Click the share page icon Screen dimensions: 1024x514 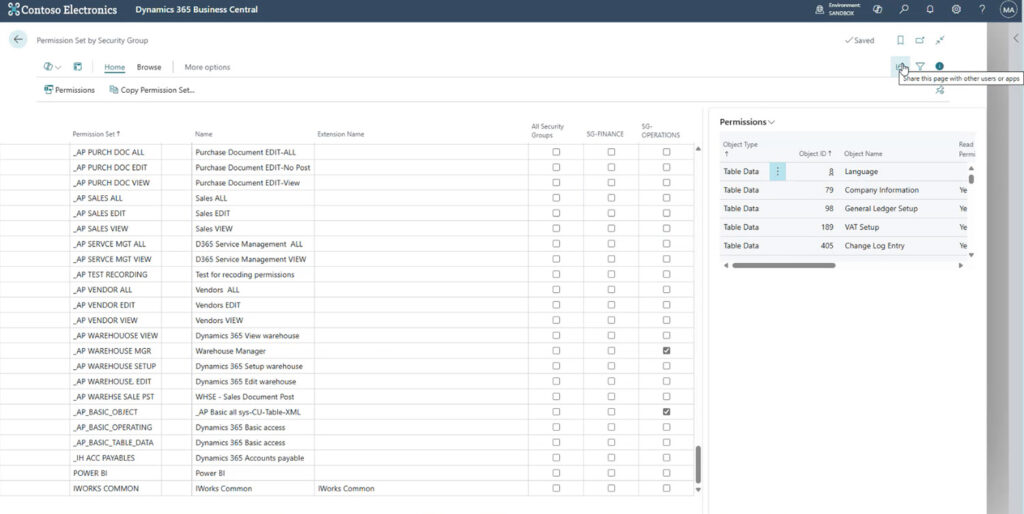[900, 66]
